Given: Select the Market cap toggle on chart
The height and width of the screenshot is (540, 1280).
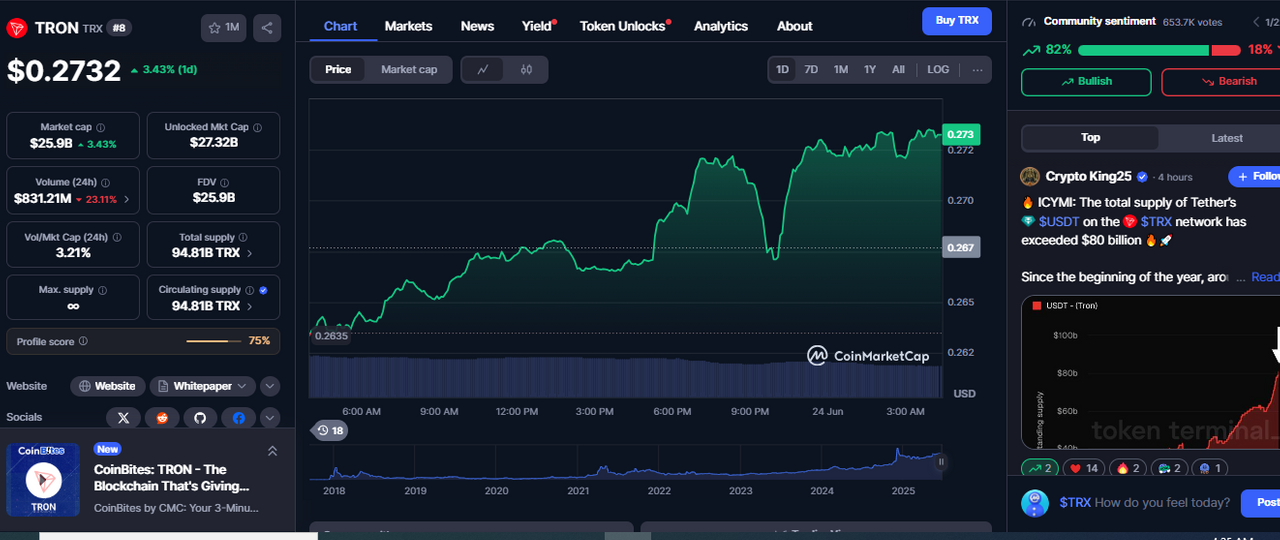Looking at the screenshot, I should [x=409, y=70].
